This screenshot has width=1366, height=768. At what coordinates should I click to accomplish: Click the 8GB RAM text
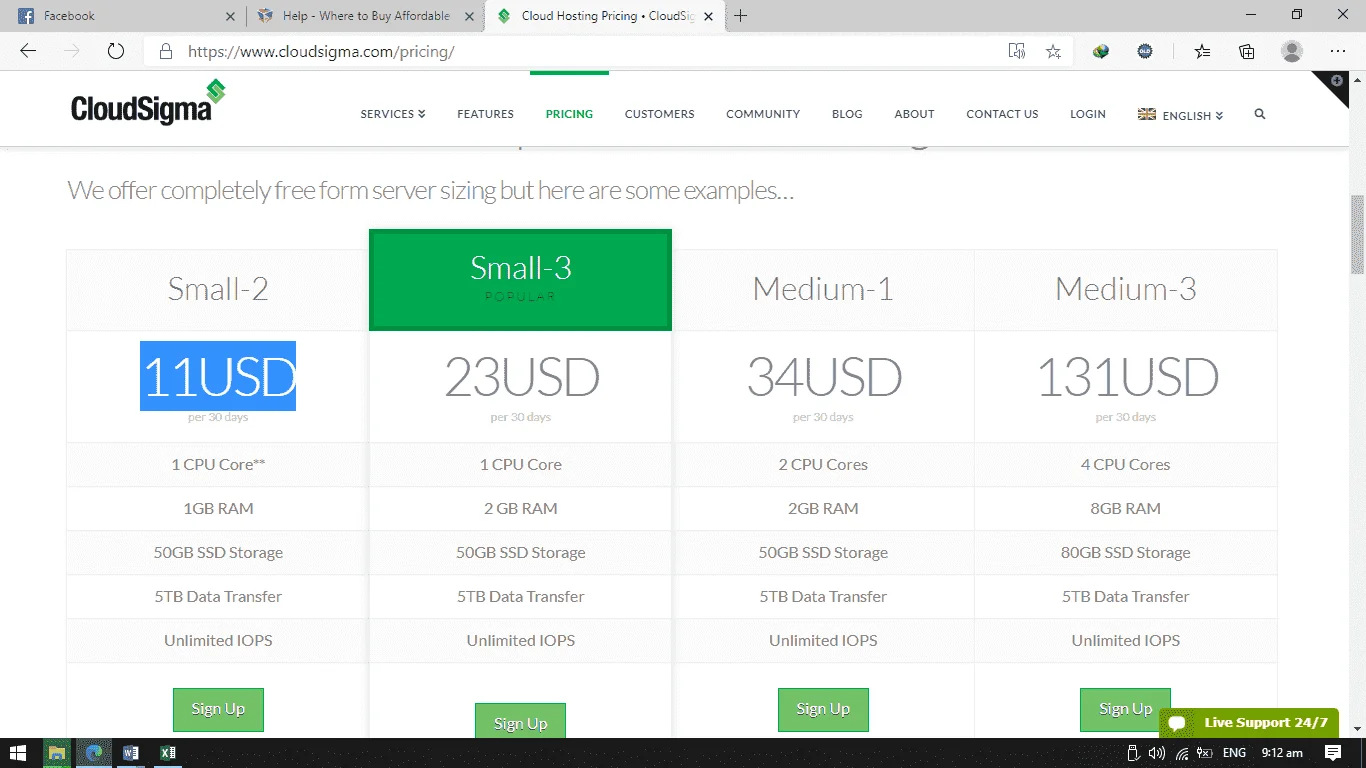click(x=1126, y=509)
